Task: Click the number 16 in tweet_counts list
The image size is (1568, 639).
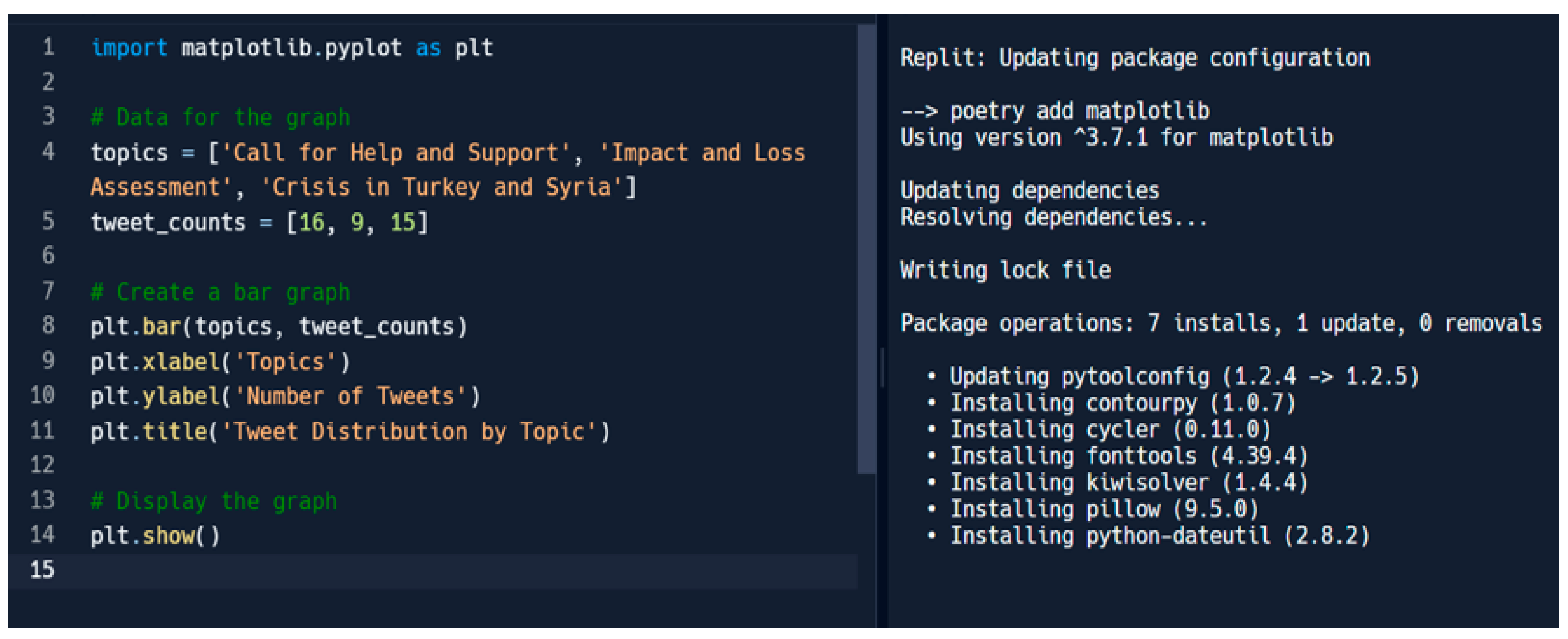Action: click(312, 222)
